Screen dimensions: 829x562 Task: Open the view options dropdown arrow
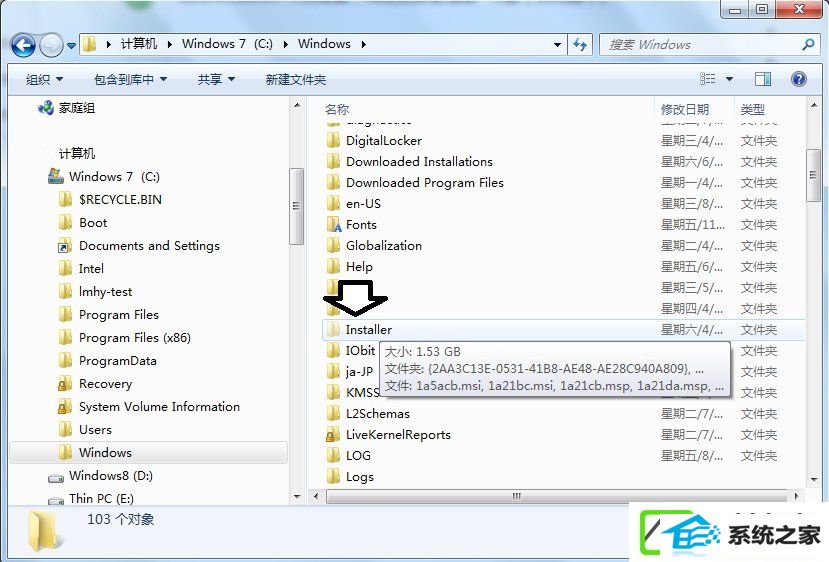(729, 79)
